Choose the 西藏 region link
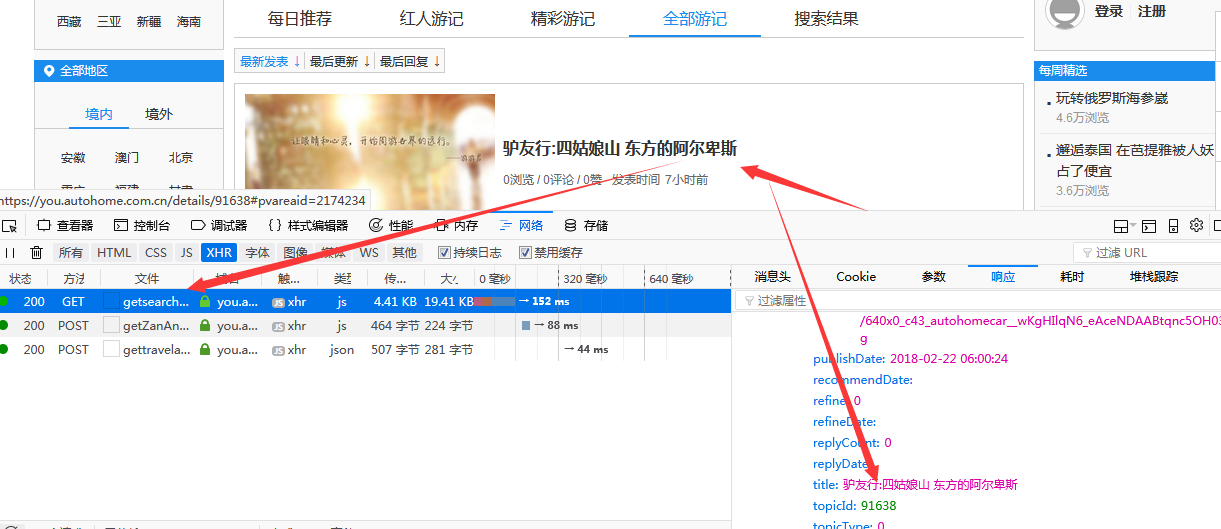Viewport: 1221px width, 529px height. (x=69, y=21)
